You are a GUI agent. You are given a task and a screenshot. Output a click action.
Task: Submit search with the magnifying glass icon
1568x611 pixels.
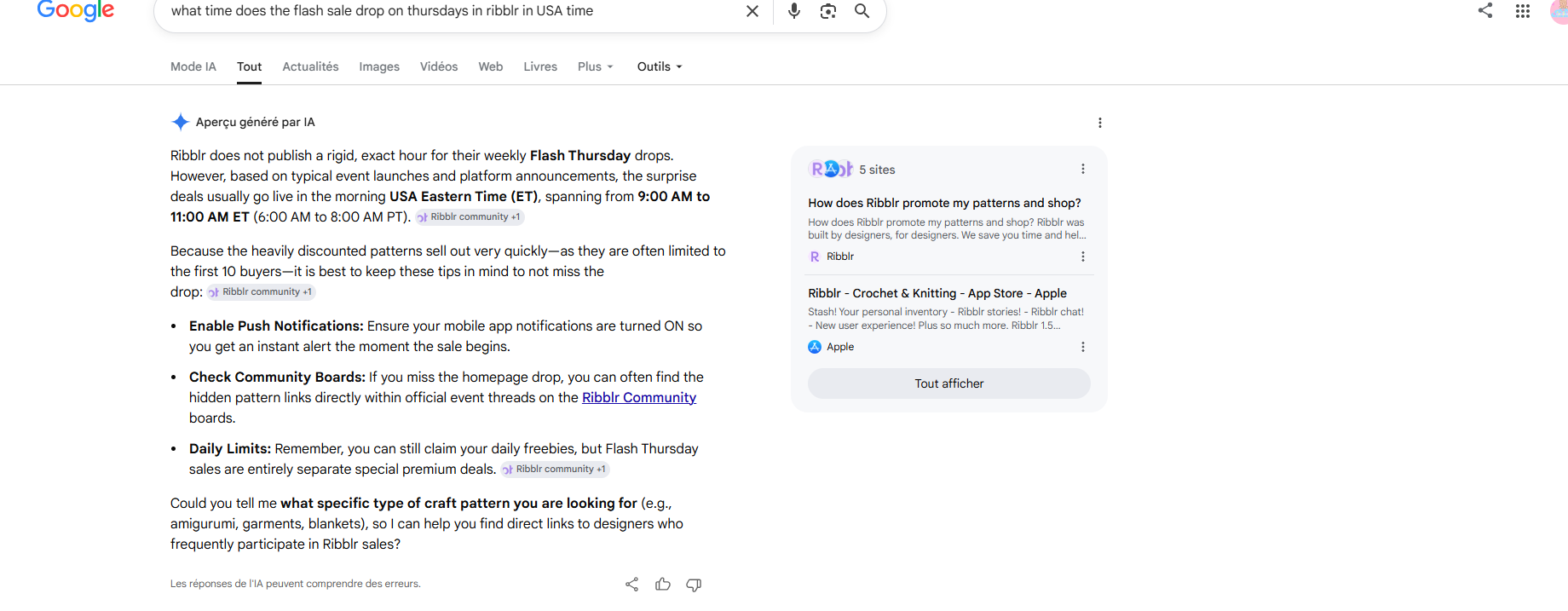[862, 11]
